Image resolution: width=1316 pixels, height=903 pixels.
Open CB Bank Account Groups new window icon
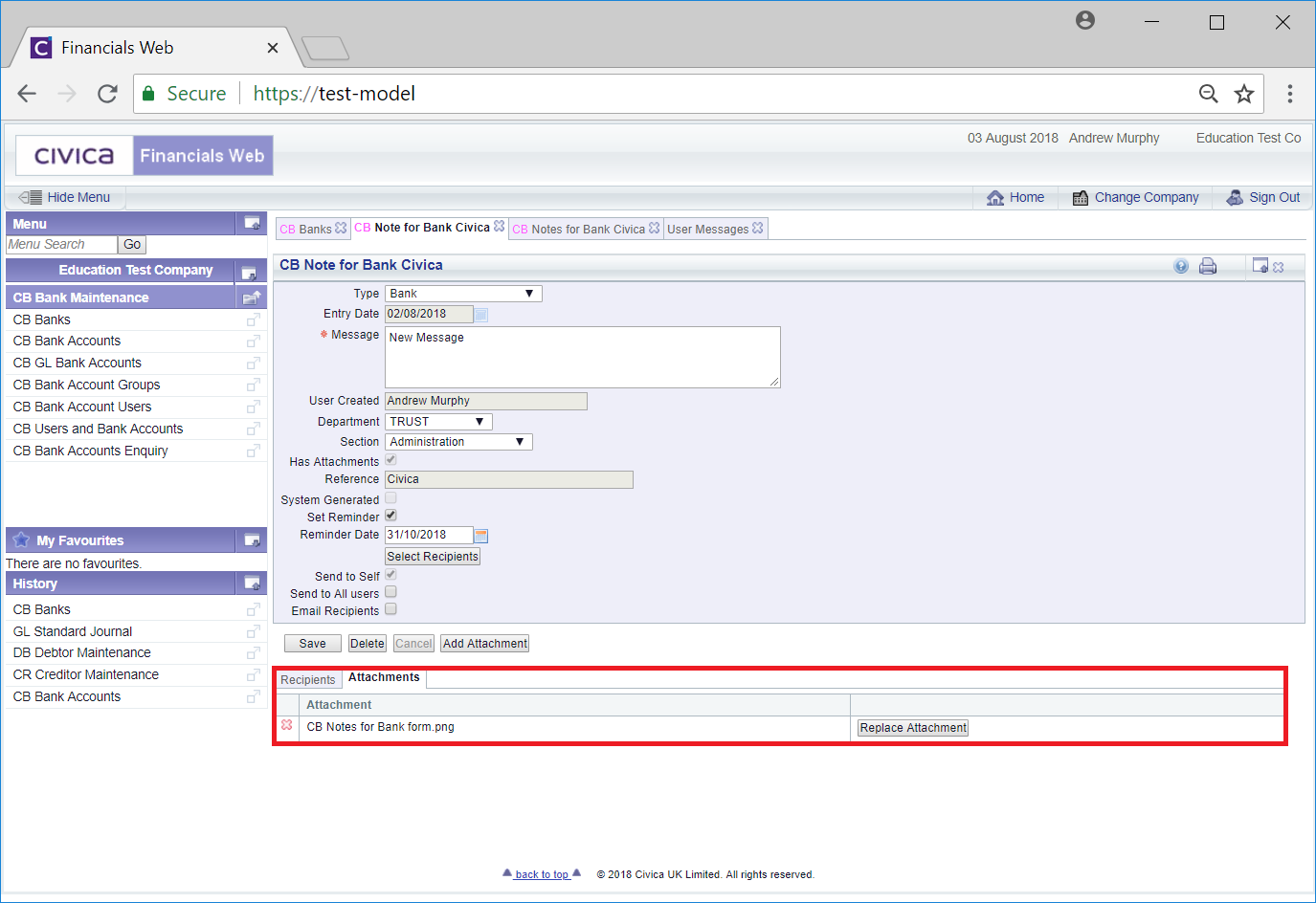click(x=253, y=385)
